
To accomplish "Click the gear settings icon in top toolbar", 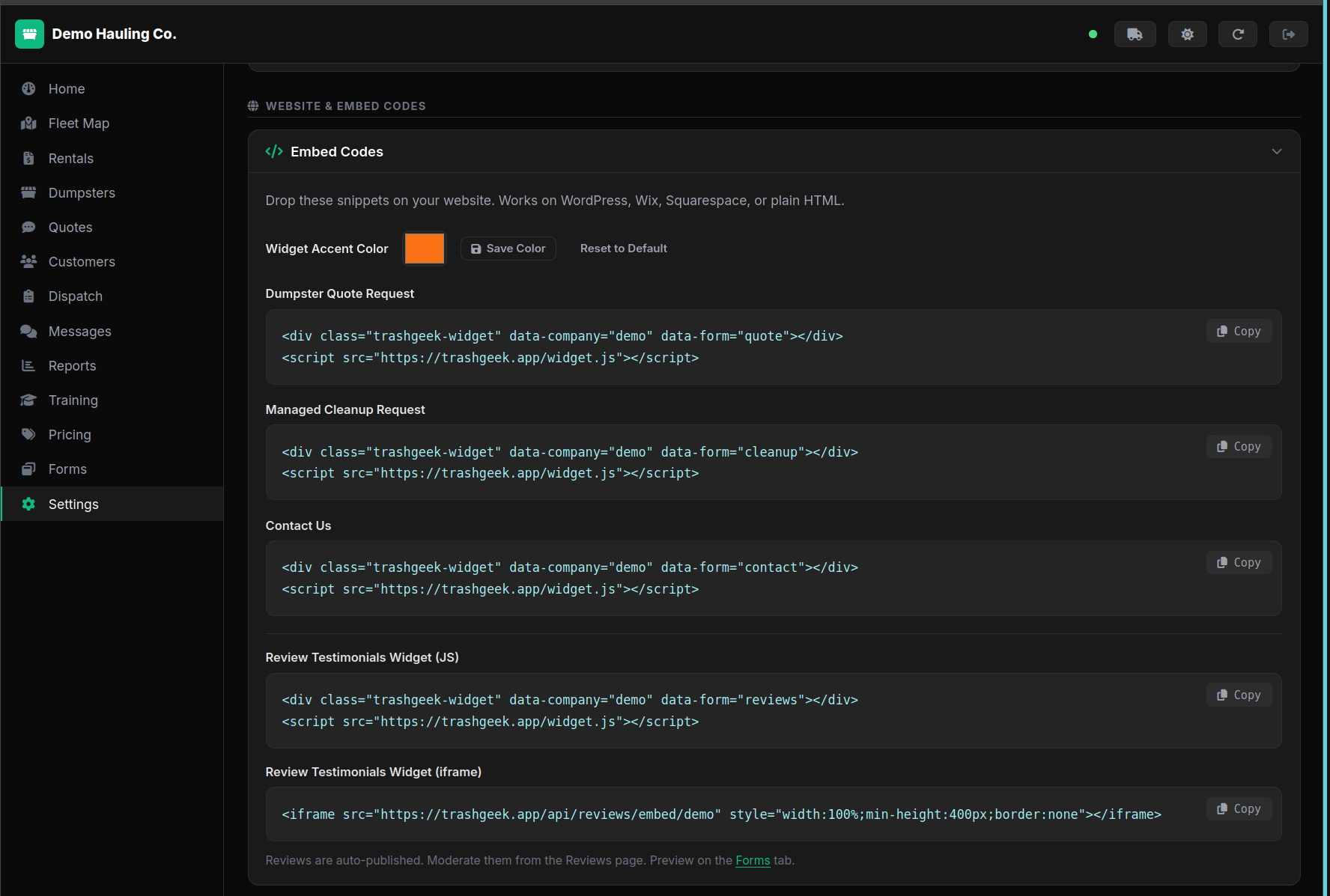I will point(1187,34).
